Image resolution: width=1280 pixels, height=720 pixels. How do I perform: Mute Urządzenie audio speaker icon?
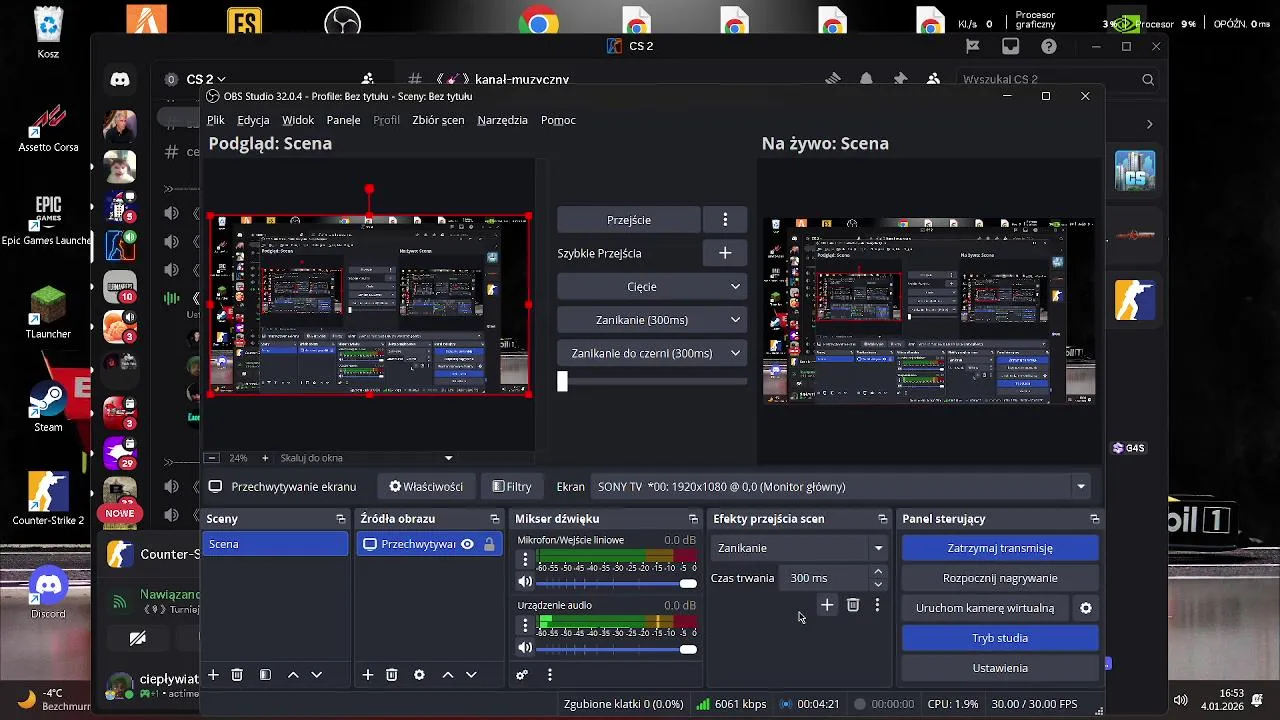click(x=525, y=649)
